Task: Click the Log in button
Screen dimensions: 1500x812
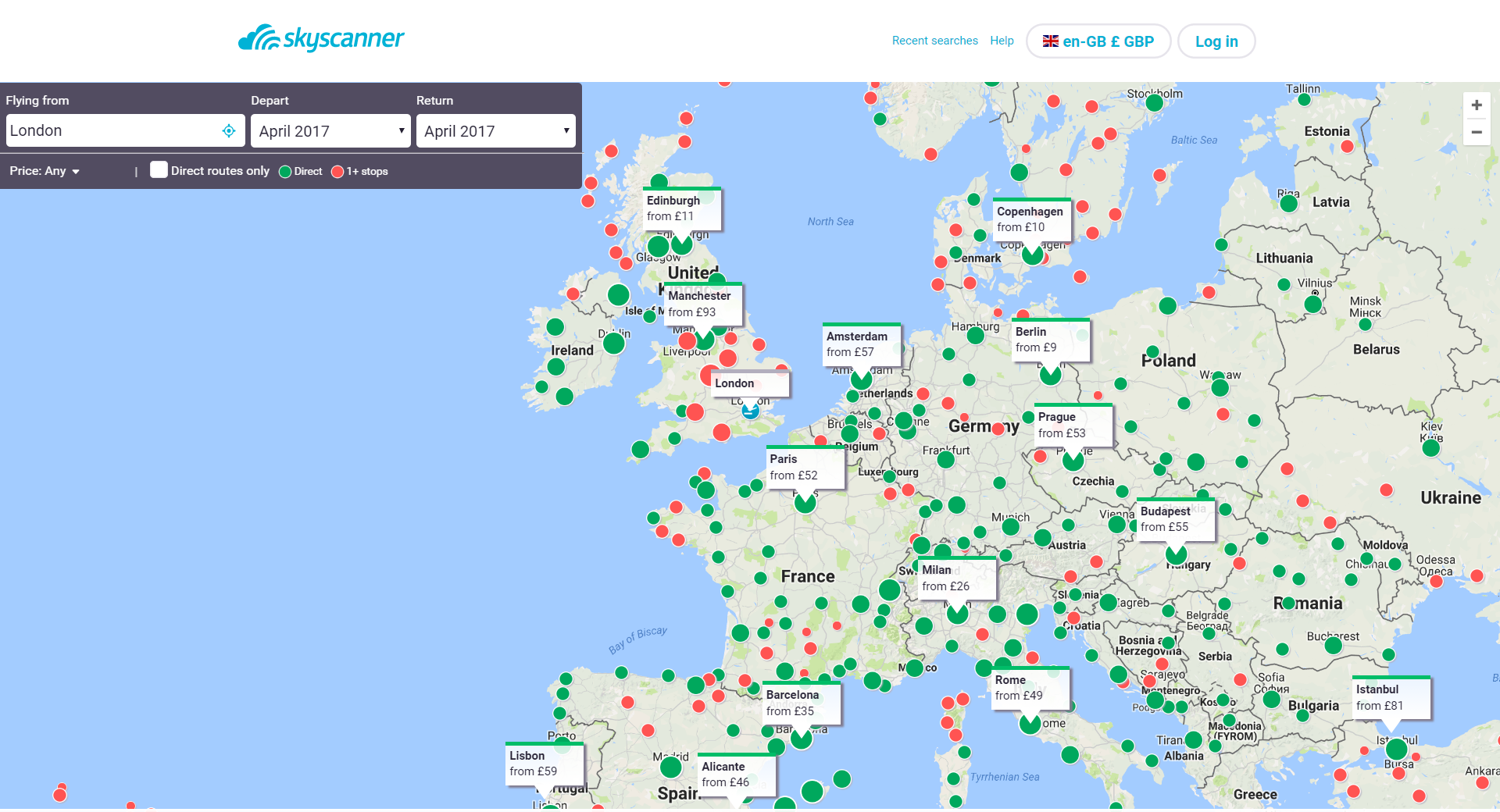Action: tap(1216, 41)
